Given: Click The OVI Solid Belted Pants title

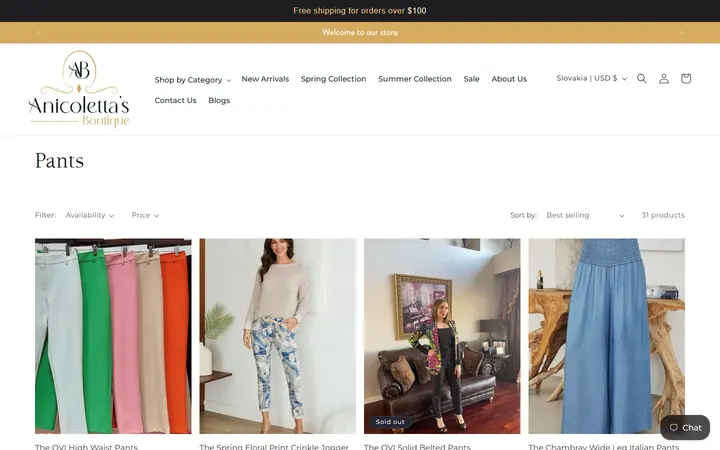Looking at the screenshot, I should 417,446.
